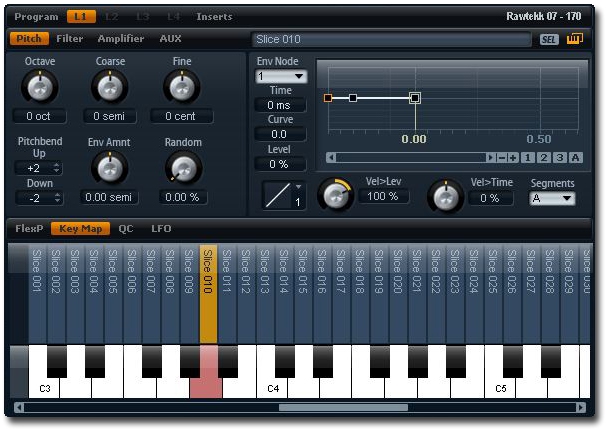The height and width of the screenshot is (429, 606).
Task: Open the LFO tab
Action: coord(161,228)
